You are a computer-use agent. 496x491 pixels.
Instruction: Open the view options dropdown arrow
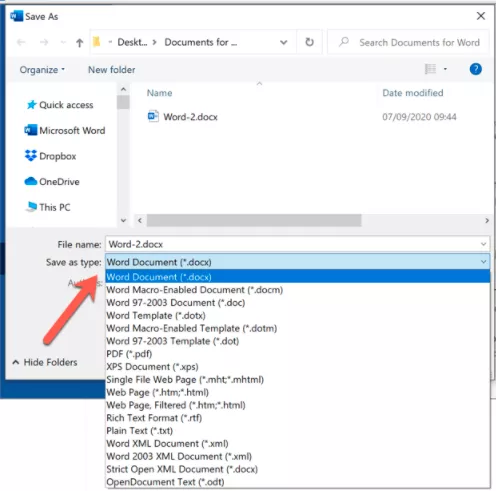[445, 69]
